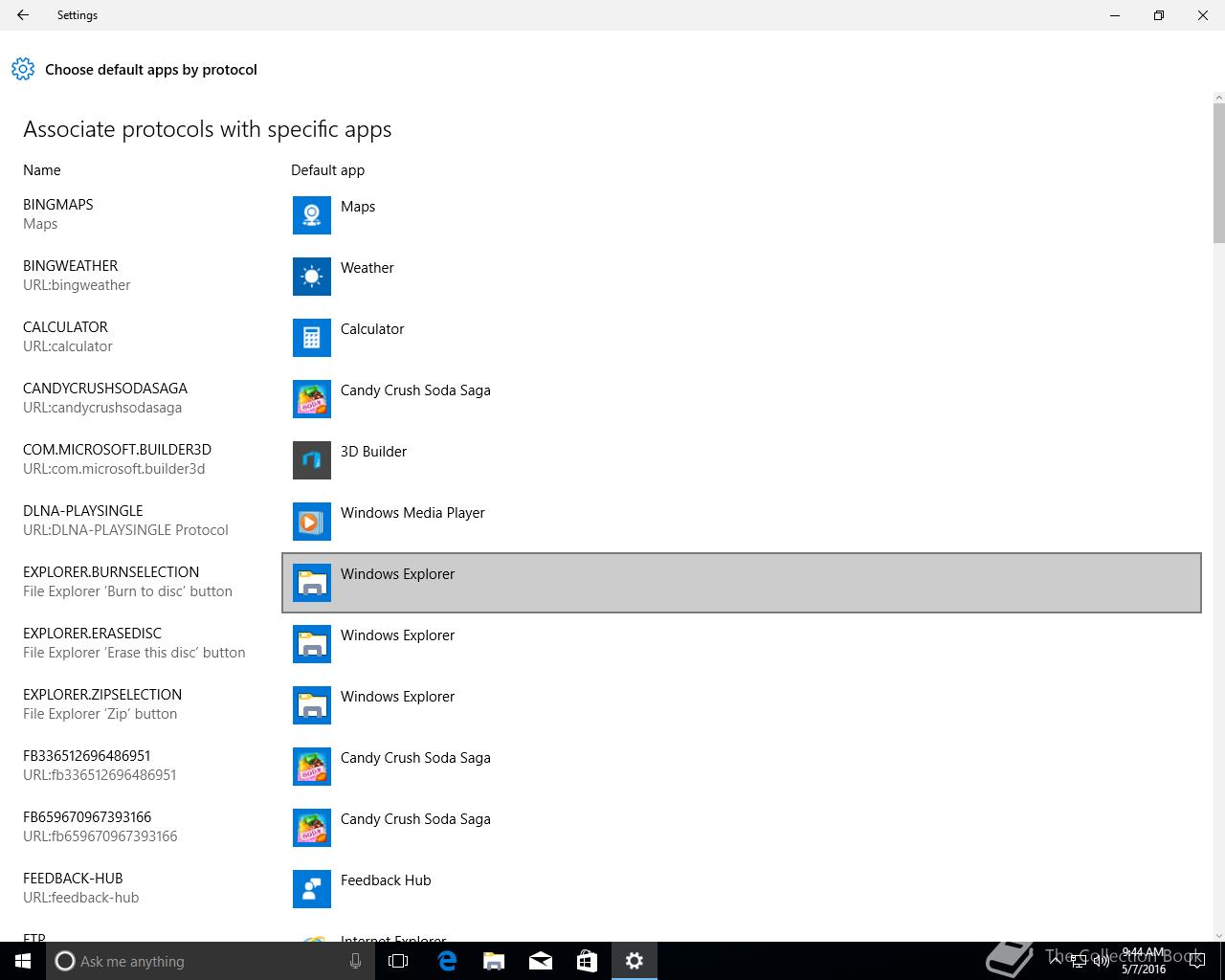Select Windows Explorer label for EXPLORER.ERASEDISC
This screenshot has height=980, width=1225.
pyautogui.click(x=397, y=635)
